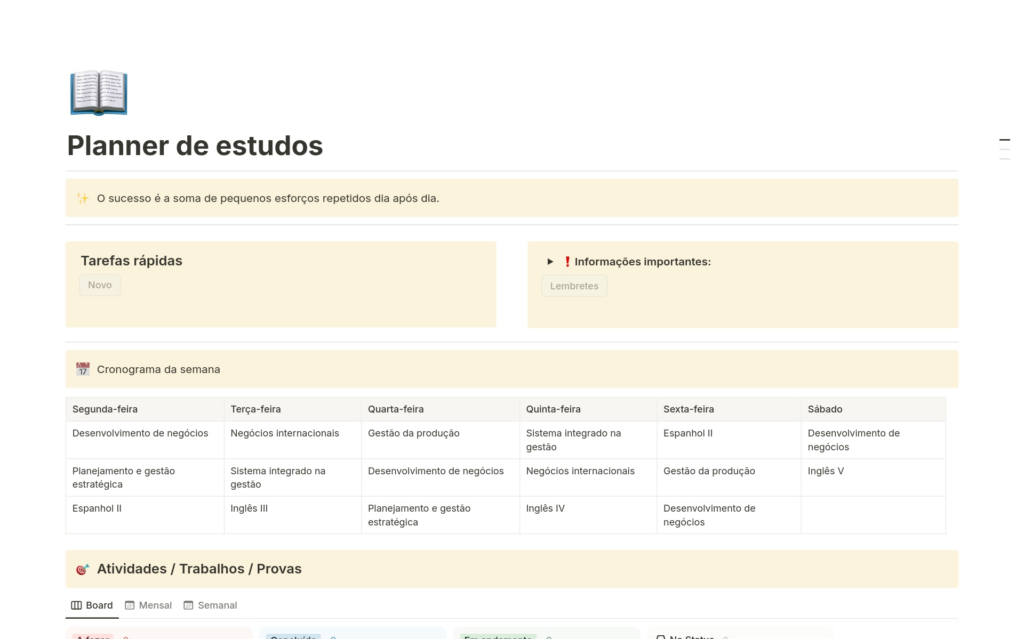Image resolution: width=1024 pixels, height=639 pixels.
Task: Switch to the Semanal view tab
Action: 210,605
